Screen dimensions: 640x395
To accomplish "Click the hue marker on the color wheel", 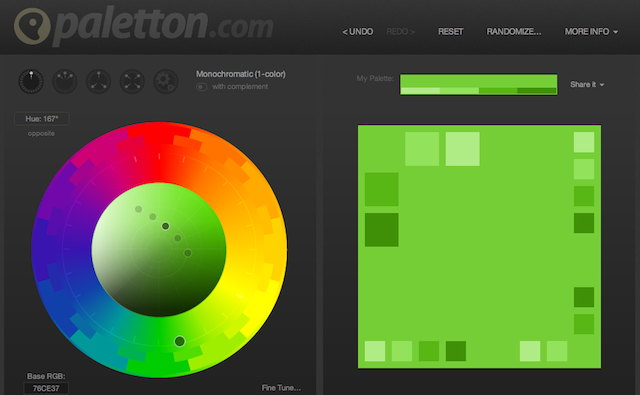I will [180, 341].
